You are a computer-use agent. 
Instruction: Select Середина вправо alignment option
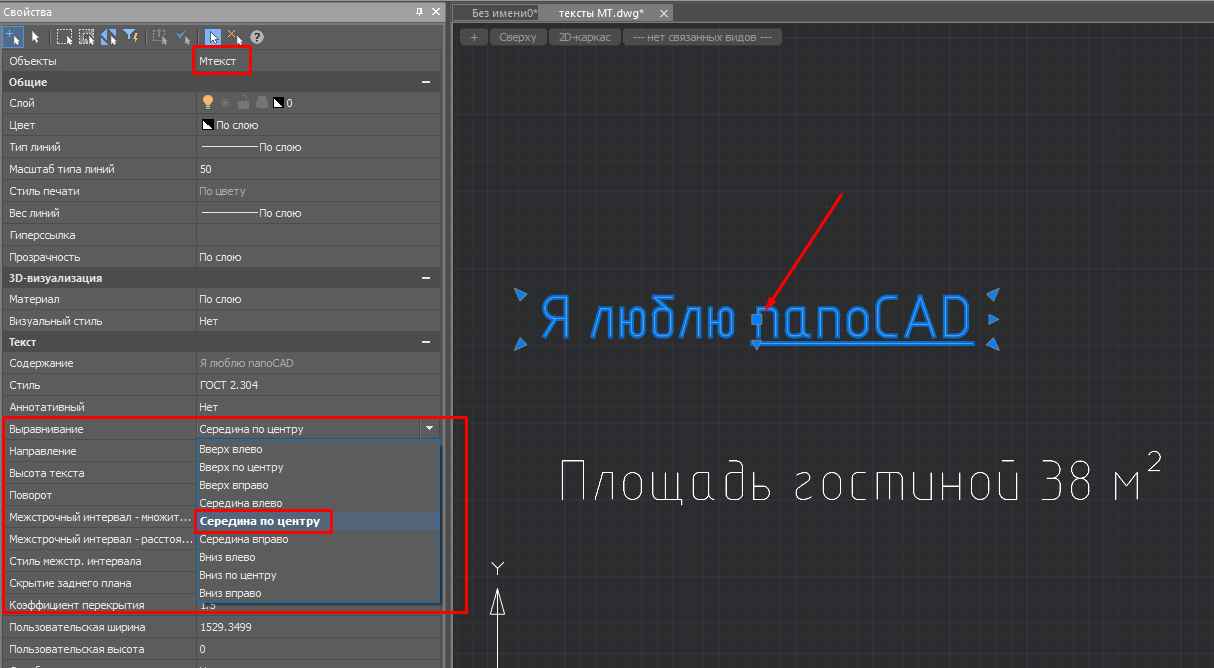tap(244, 539)
